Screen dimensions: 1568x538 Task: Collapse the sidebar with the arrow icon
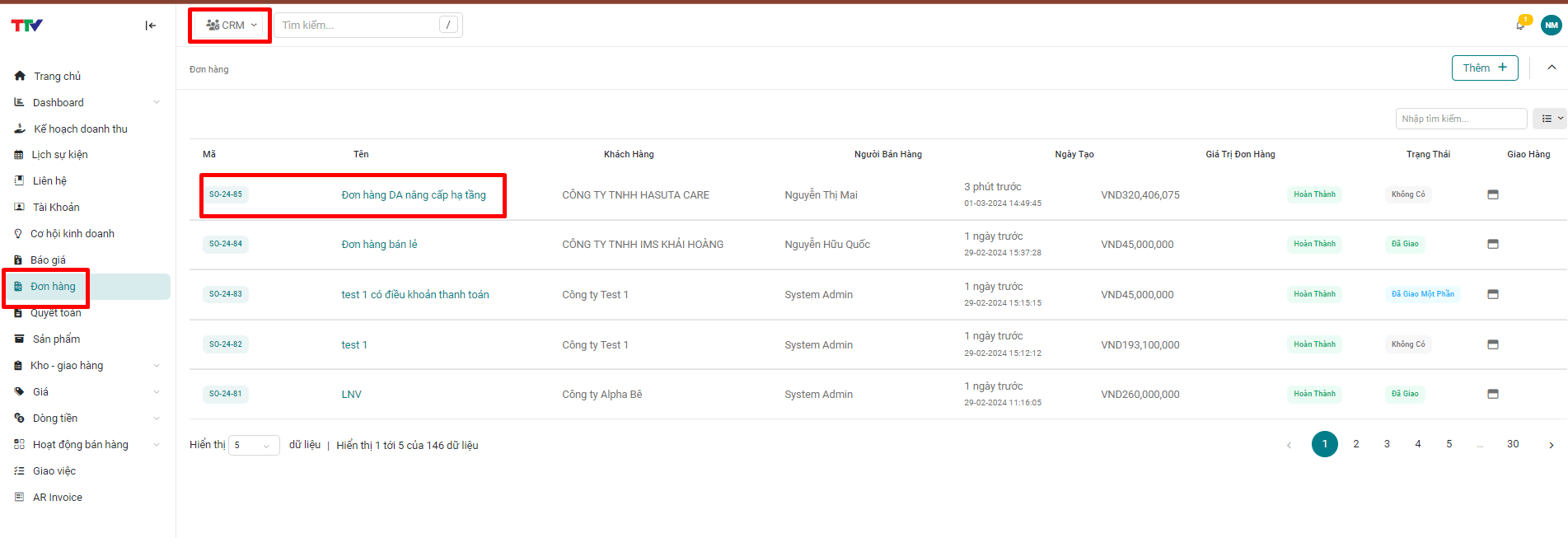(150, 26)
